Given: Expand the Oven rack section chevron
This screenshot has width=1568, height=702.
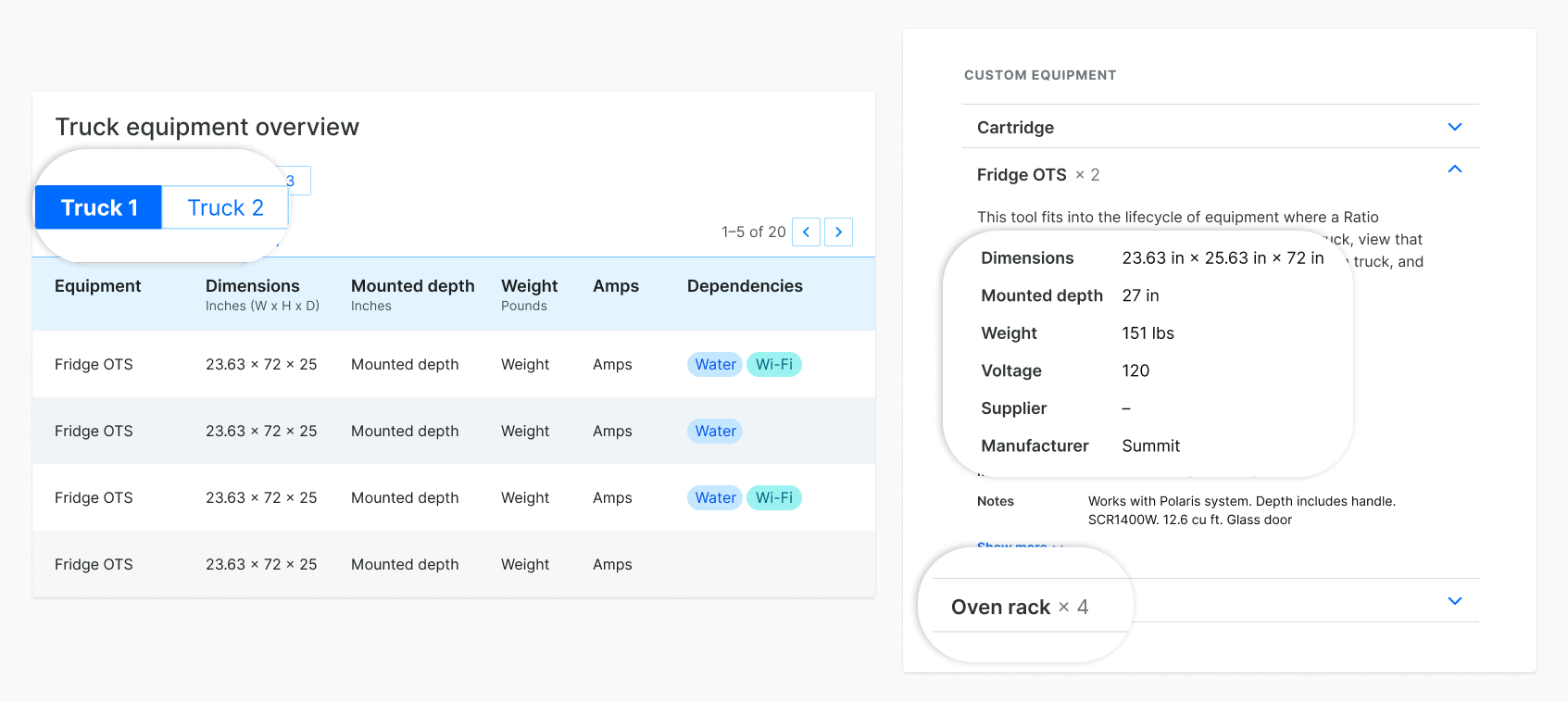Looking at the screenshot, I should click(1454, 601).
